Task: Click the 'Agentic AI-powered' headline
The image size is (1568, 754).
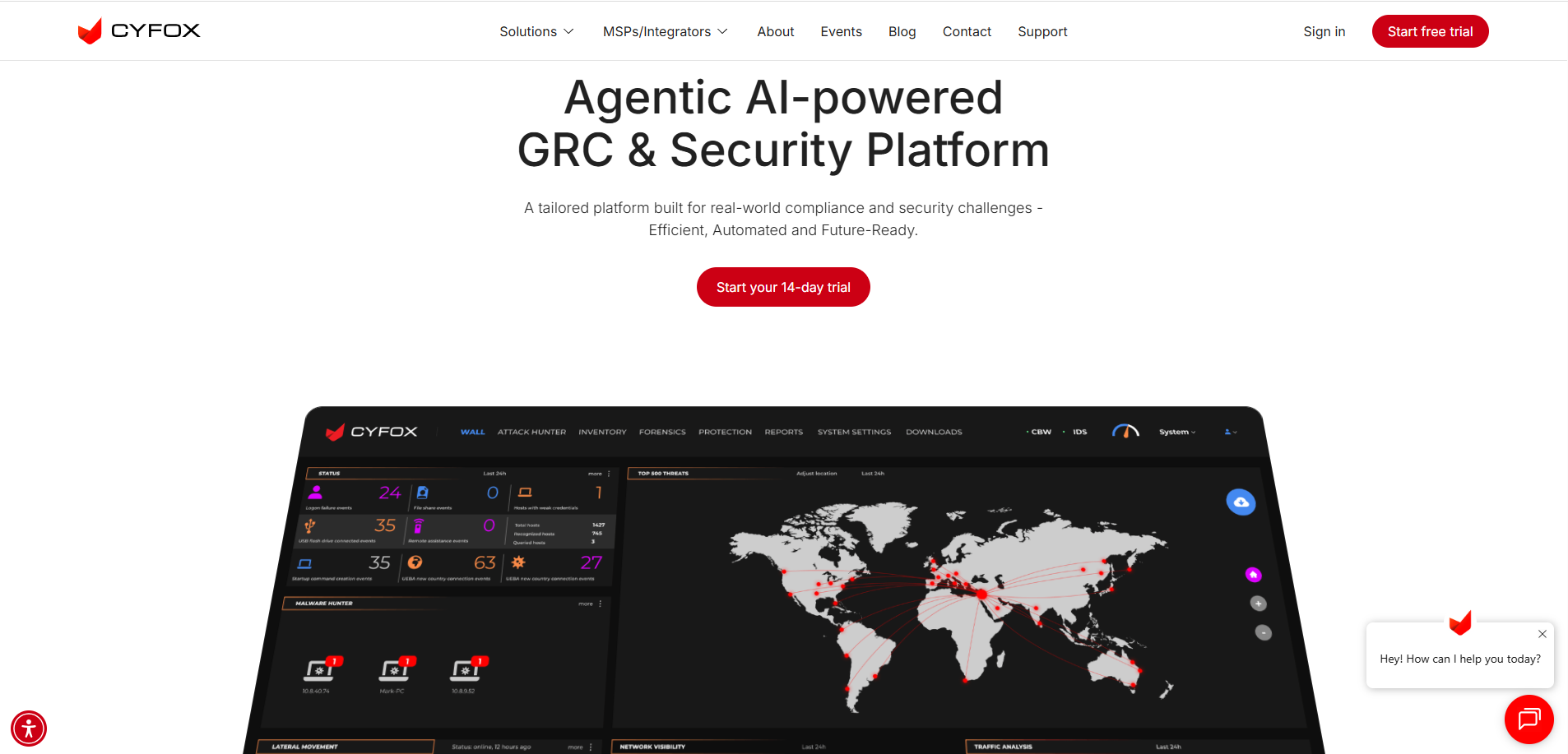Action: point(783,97)
